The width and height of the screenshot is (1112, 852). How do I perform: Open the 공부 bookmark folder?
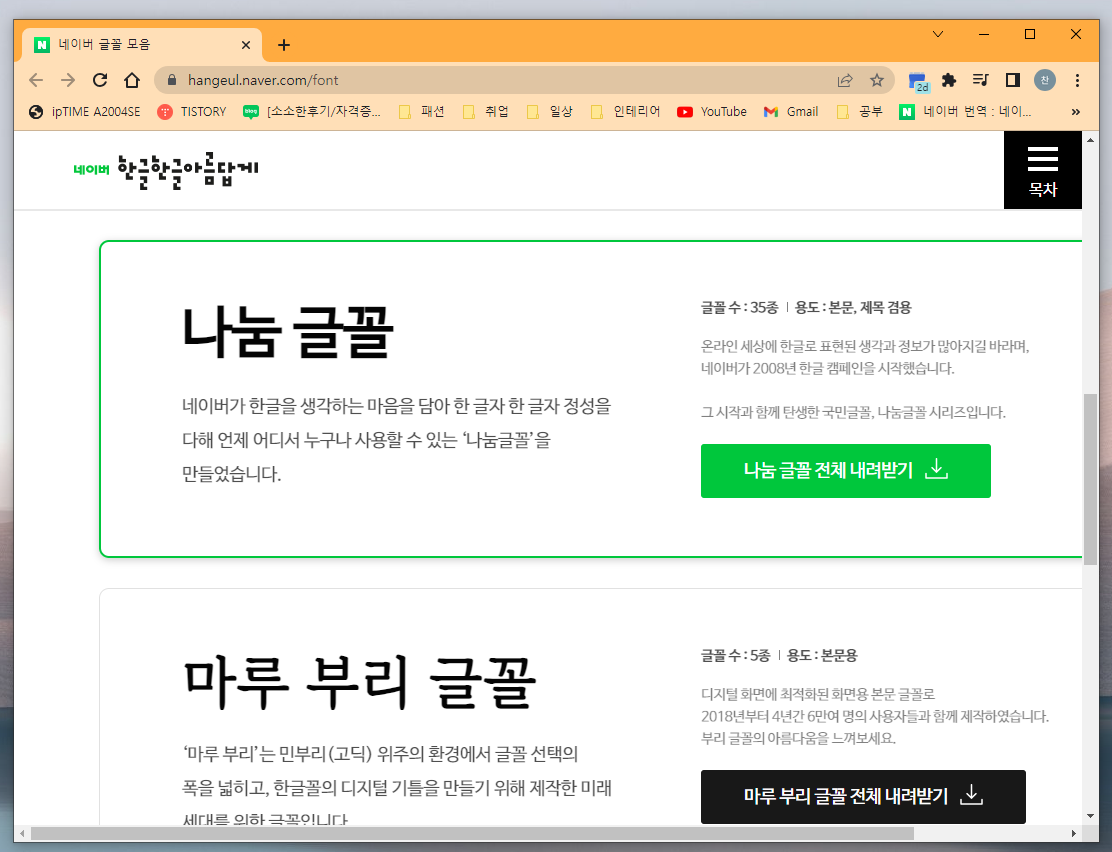pyautogui.click(x=860, y=111)
